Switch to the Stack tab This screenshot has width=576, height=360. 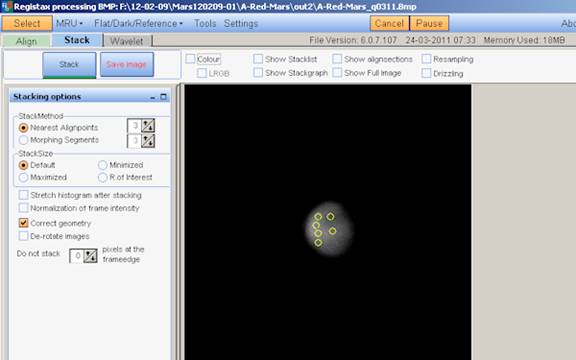pyautogui.click(x=77, y=40)
